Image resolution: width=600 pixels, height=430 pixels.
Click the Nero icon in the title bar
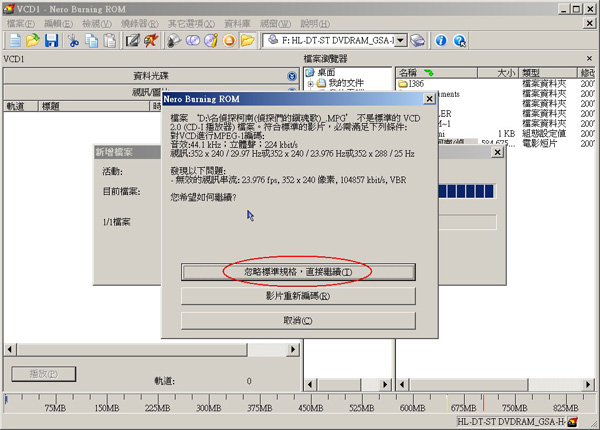pyautogui.click(x=9, y=9)
